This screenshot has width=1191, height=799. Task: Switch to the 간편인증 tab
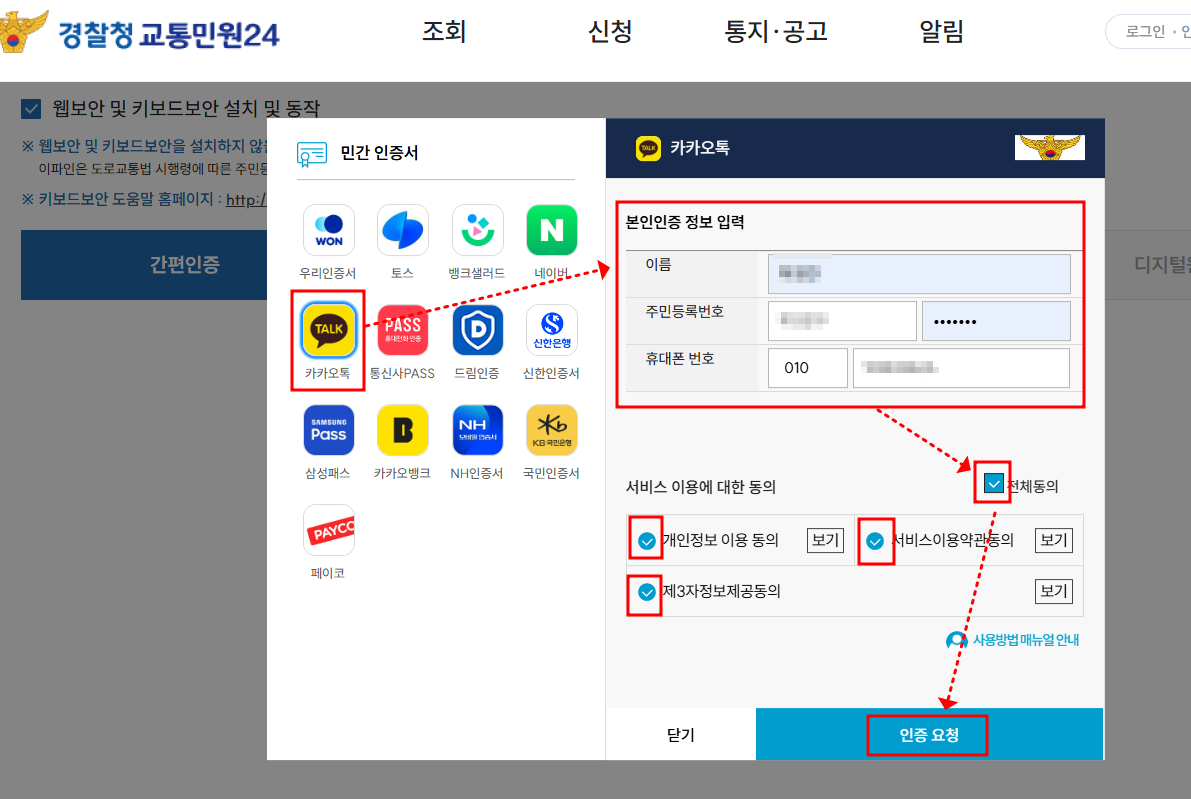click(x=144, y=264)
